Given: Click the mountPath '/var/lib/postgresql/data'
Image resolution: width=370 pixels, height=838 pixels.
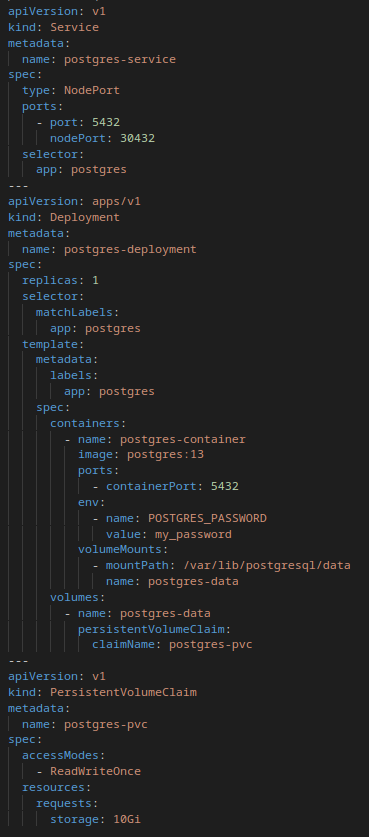Looking at the screenshot, I should [x=267, y=565].
